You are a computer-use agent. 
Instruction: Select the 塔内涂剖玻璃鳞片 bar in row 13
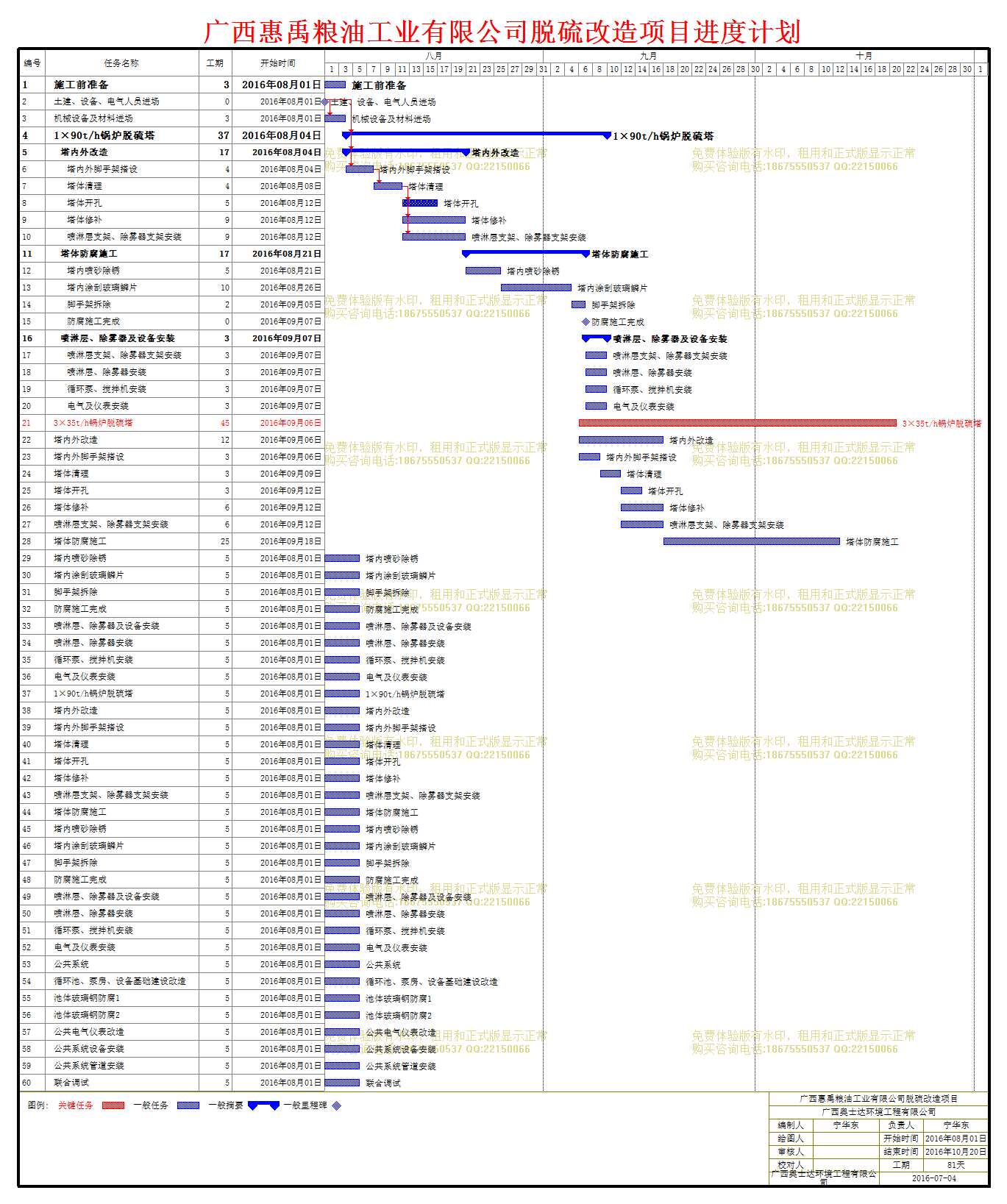pos(536,288)
